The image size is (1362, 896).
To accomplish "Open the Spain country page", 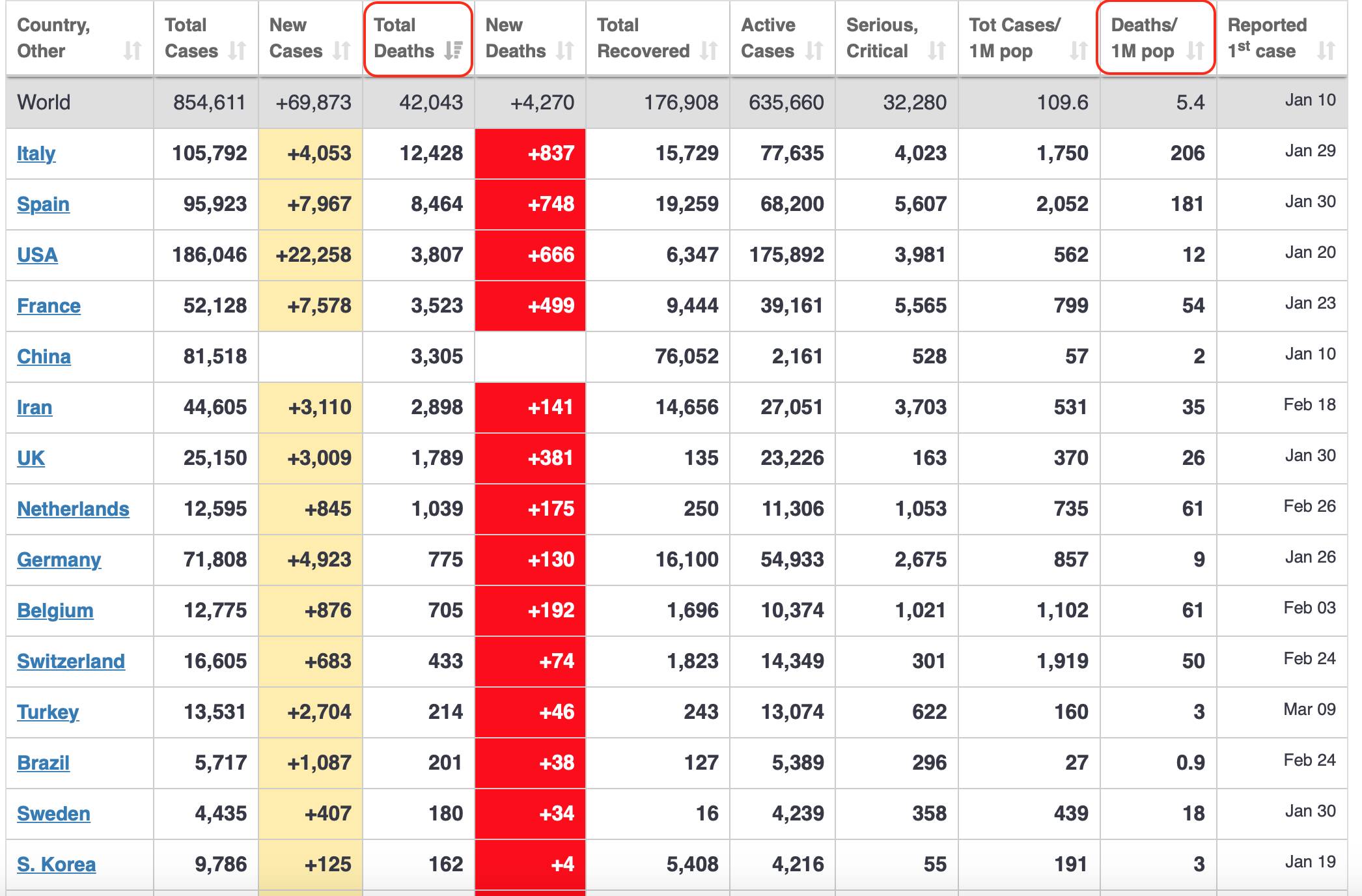I will (x=43, y=204).
